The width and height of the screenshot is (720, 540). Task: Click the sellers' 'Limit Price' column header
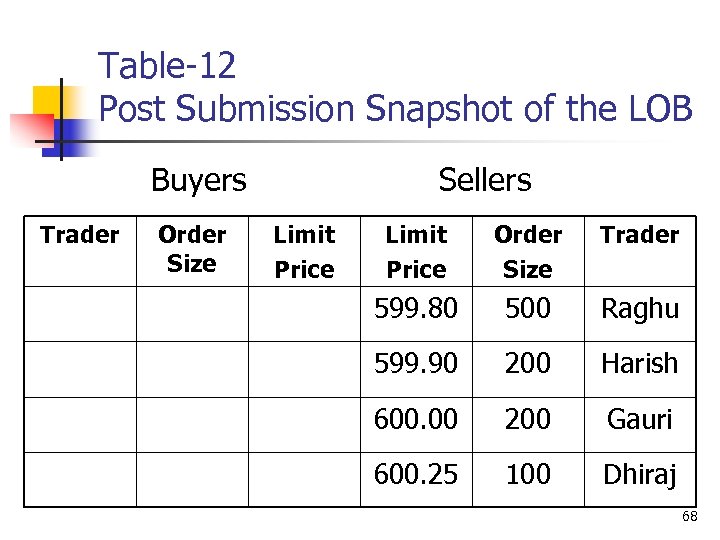[x=416, y=251]
